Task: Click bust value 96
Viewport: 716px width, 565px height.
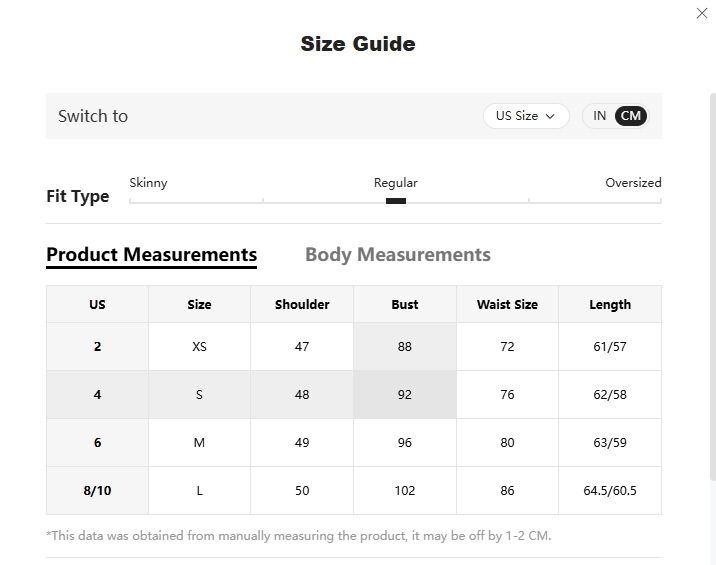Action: coord(405,443)
